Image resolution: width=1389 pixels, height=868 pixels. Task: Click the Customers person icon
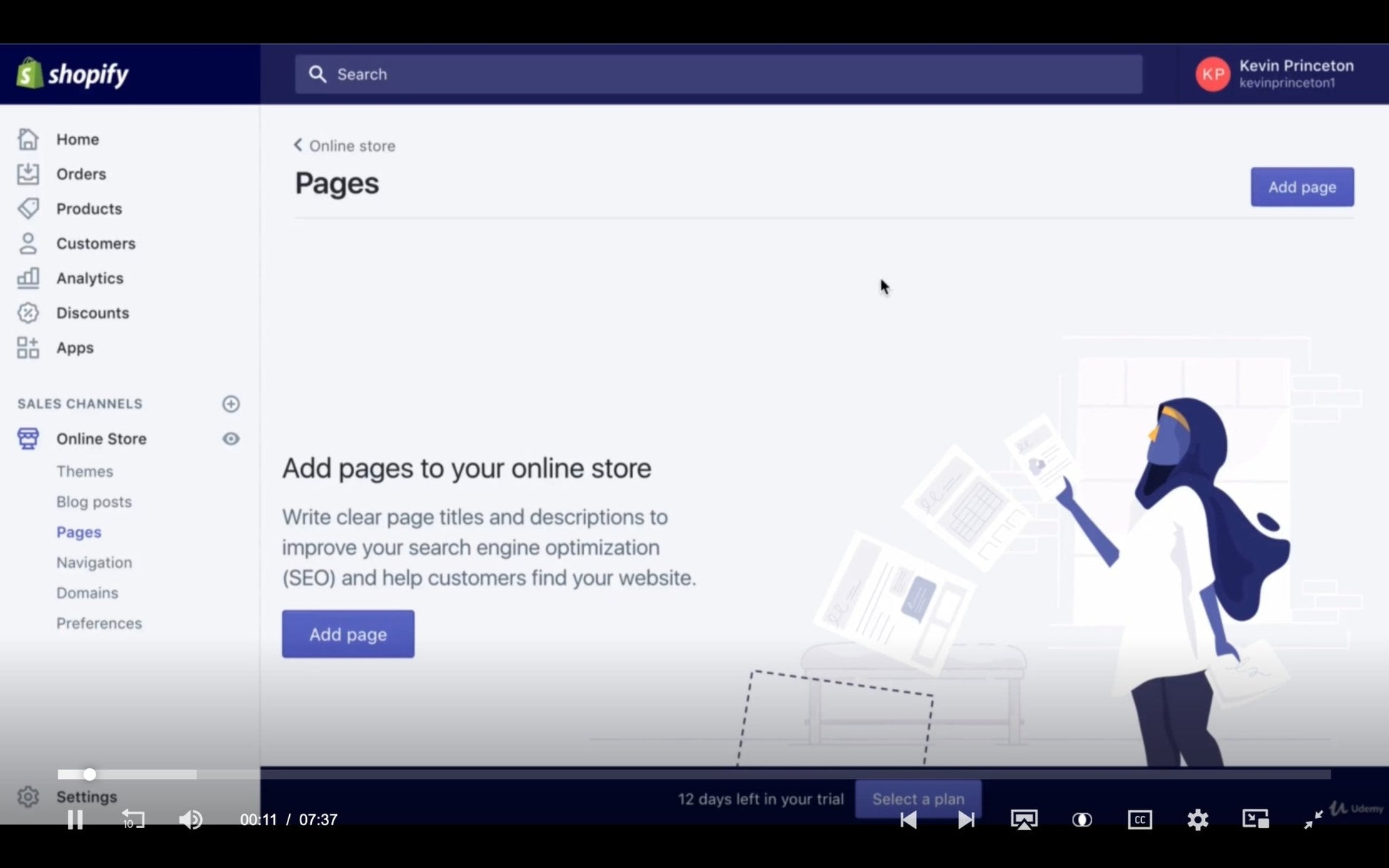(x=28, y=243)
